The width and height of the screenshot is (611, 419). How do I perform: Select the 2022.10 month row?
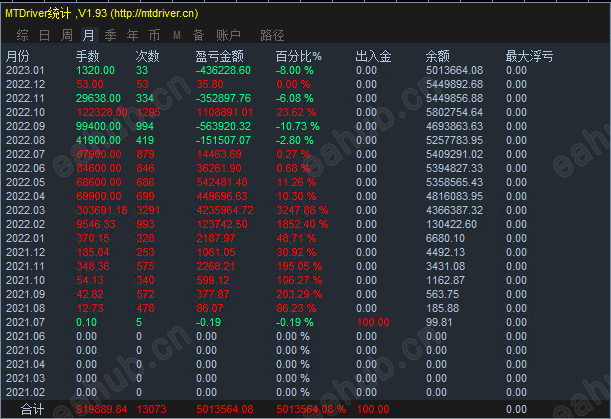click(x=306, y=113)
